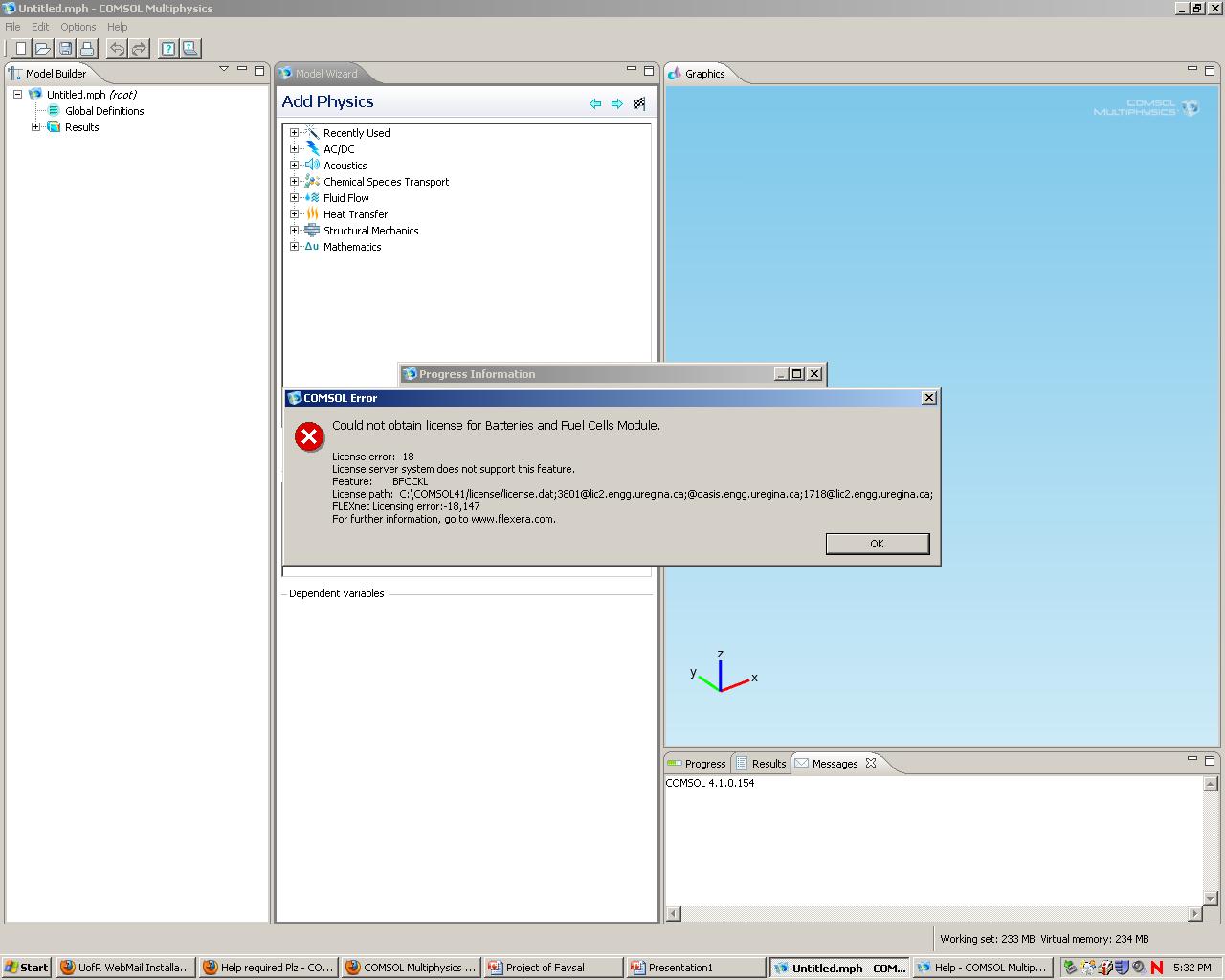Viewport: 1225px width, 980px height.
Task: Click the Messages panel horizontal scrollbar
Action: coord(933,914)
